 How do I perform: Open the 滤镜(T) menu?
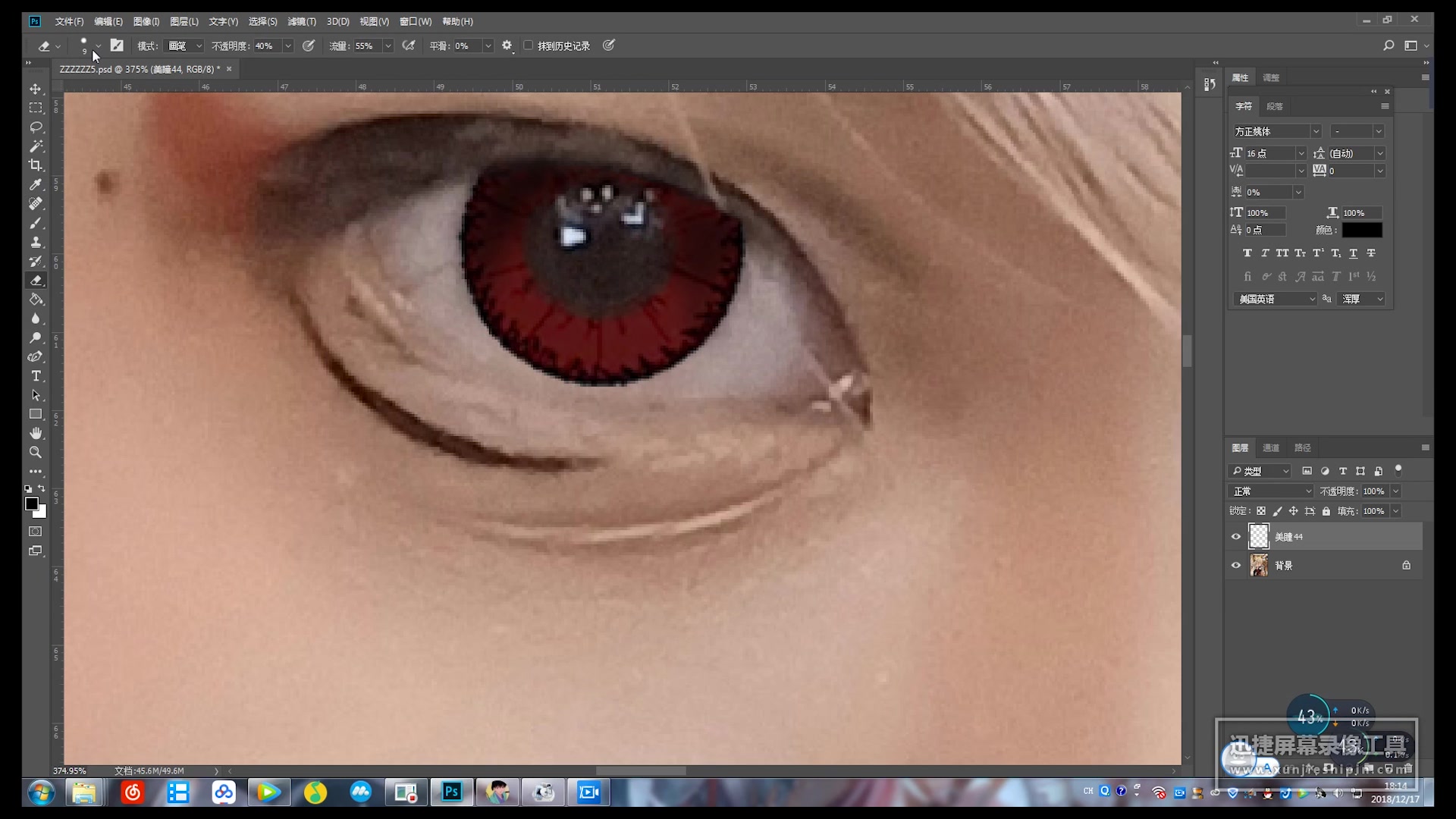(301, 21)
